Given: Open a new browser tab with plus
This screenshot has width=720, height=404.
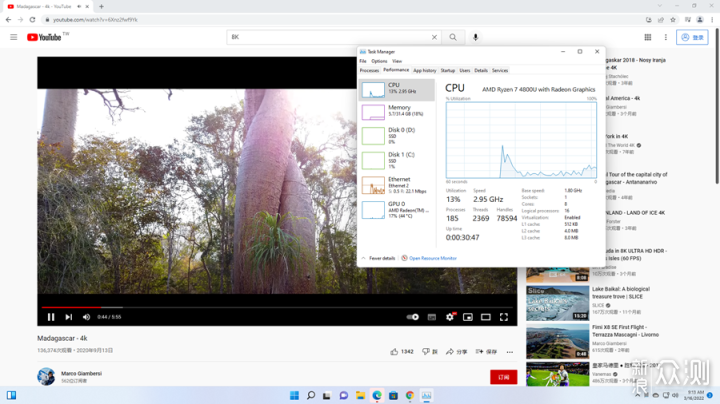Looking at the screenshot, I should [x=101, y=6].
